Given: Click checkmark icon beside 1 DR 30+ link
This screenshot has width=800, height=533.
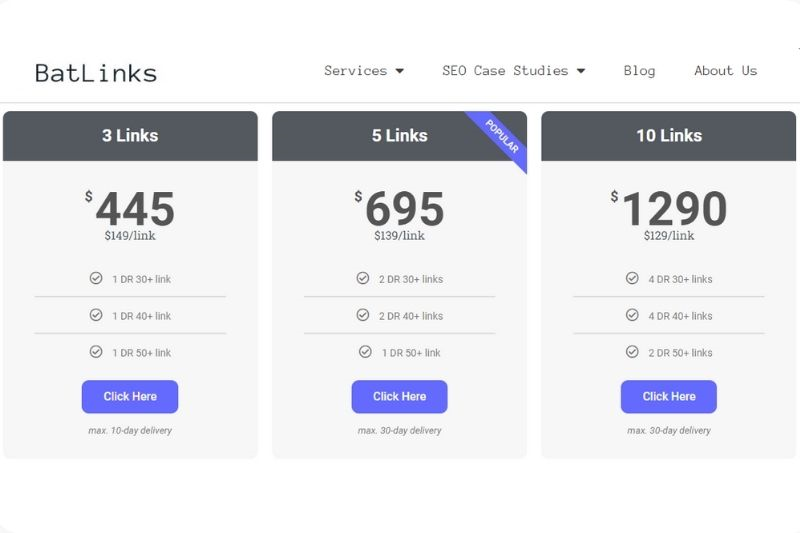Looking at the screenshot, I should point(96,278).
